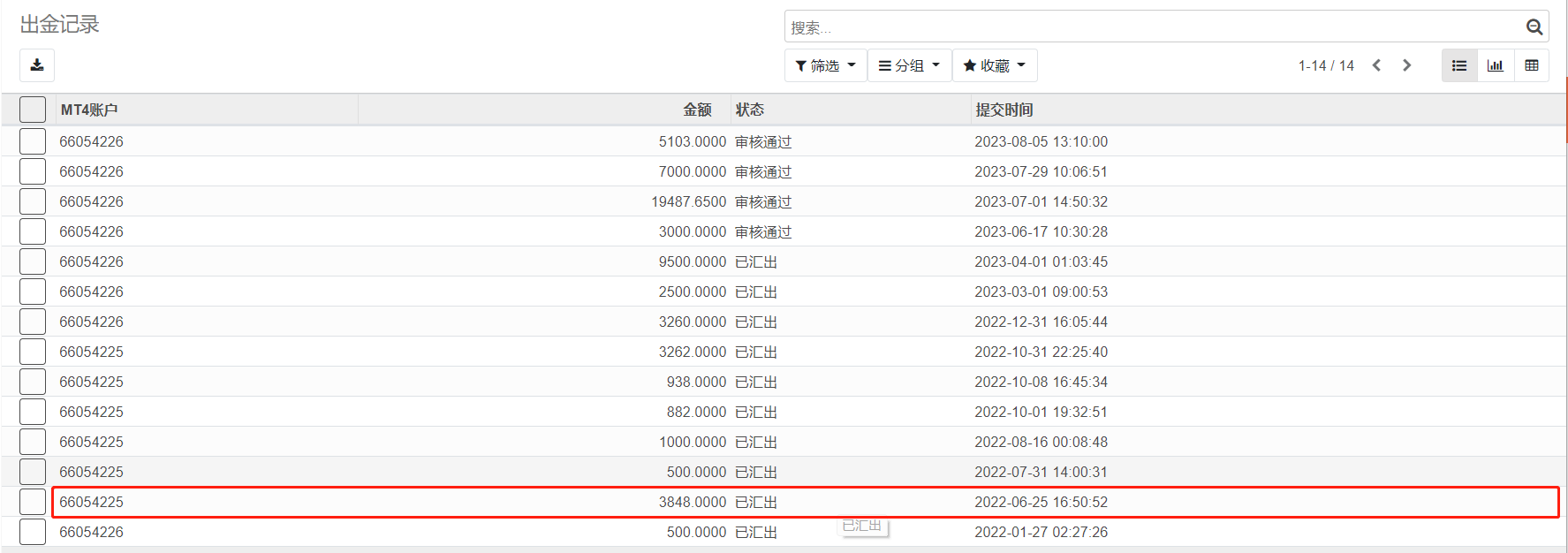Image resolution: width=1568 pixels, height=553 pixels.
Task: Open the 筛选 filter dropdown
Action: 826,65
